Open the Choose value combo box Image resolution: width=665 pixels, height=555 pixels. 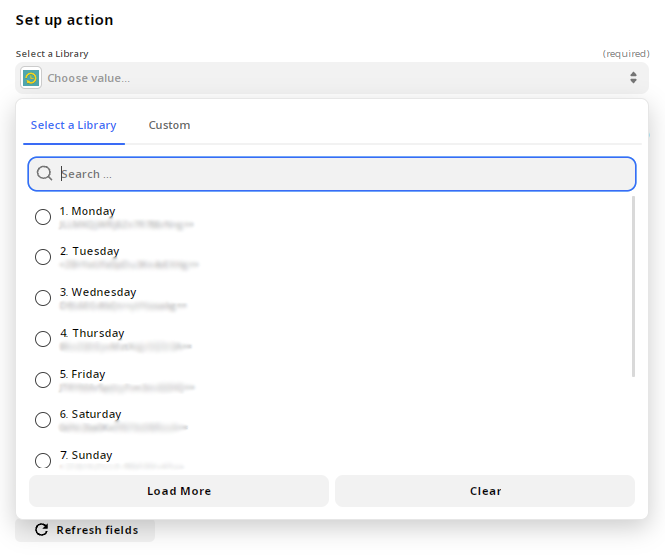[x=332, y=78]
